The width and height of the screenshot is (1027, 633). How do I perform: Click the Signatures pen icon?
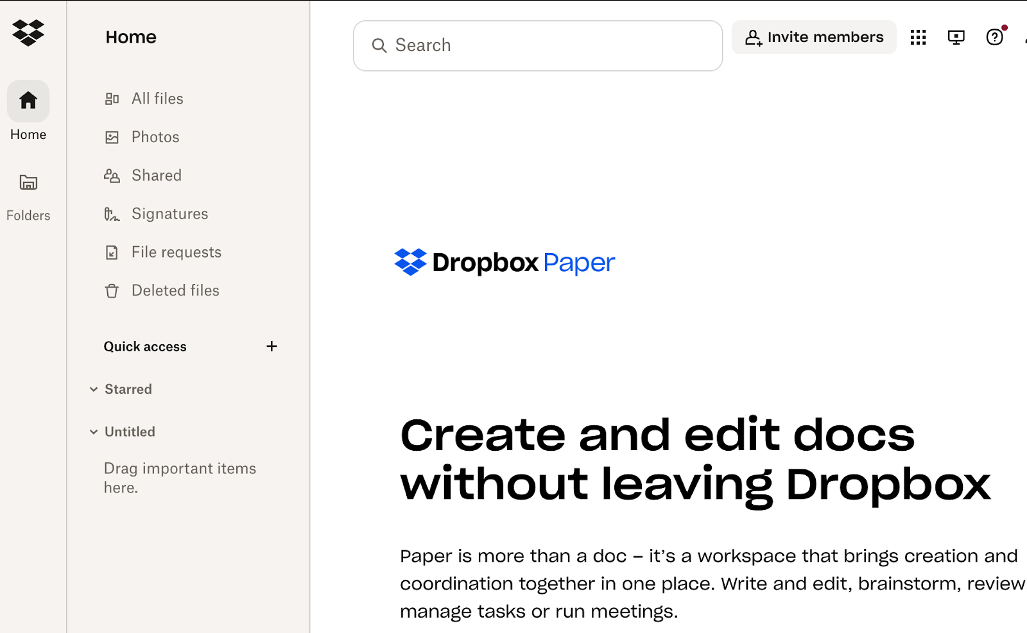[112, 214]
